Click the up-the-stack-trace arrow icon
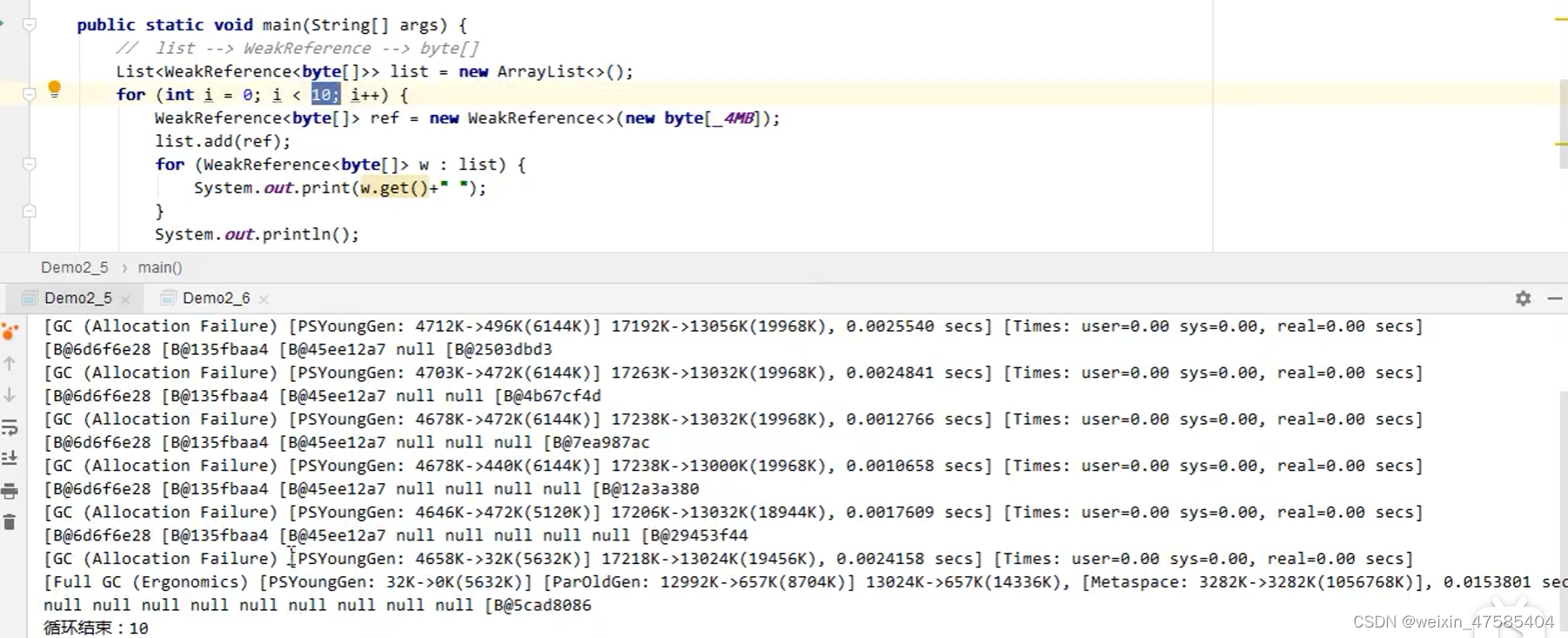The image size is (1568, 638). pyautogui.click(x=10, y=363)
